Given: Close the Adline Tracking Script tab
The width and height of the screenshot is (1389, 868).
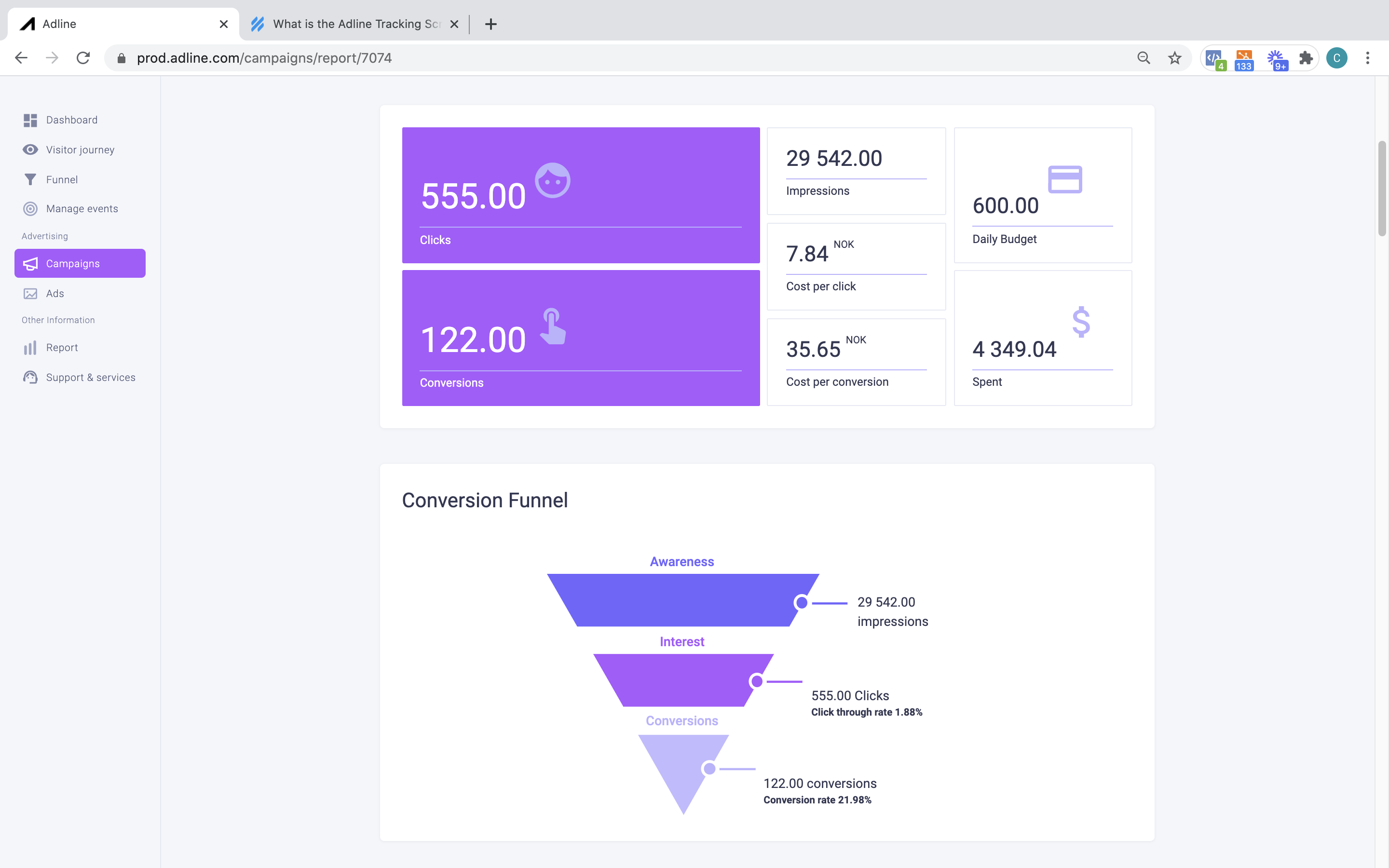Looking at the screenshot, I should (x=454, y=24).
